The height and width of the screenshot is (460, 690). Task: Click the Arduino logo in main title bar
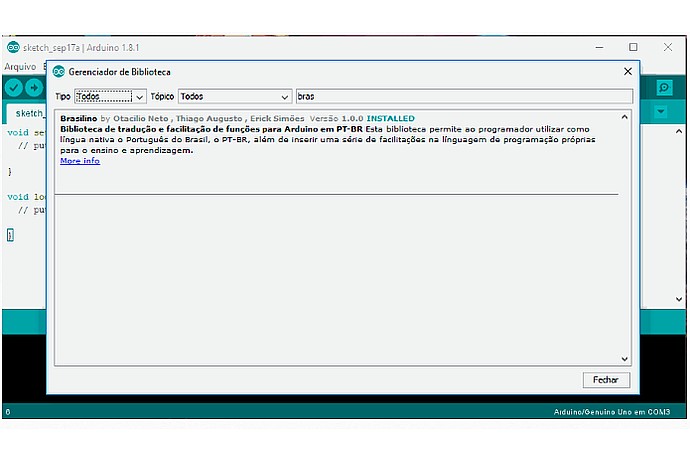(x=13, y=47)
